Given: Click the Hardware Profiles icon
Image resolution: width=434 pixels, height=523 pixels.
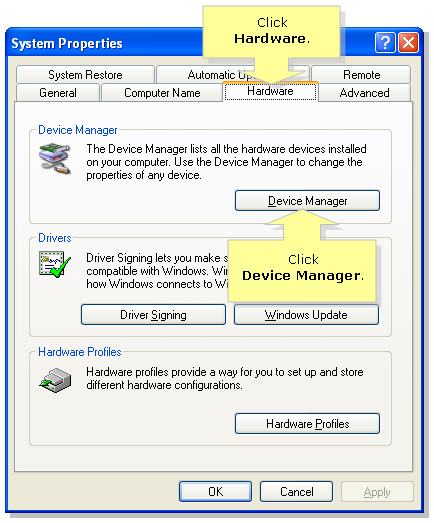Looking at the screenshot, I should (55, 380).
